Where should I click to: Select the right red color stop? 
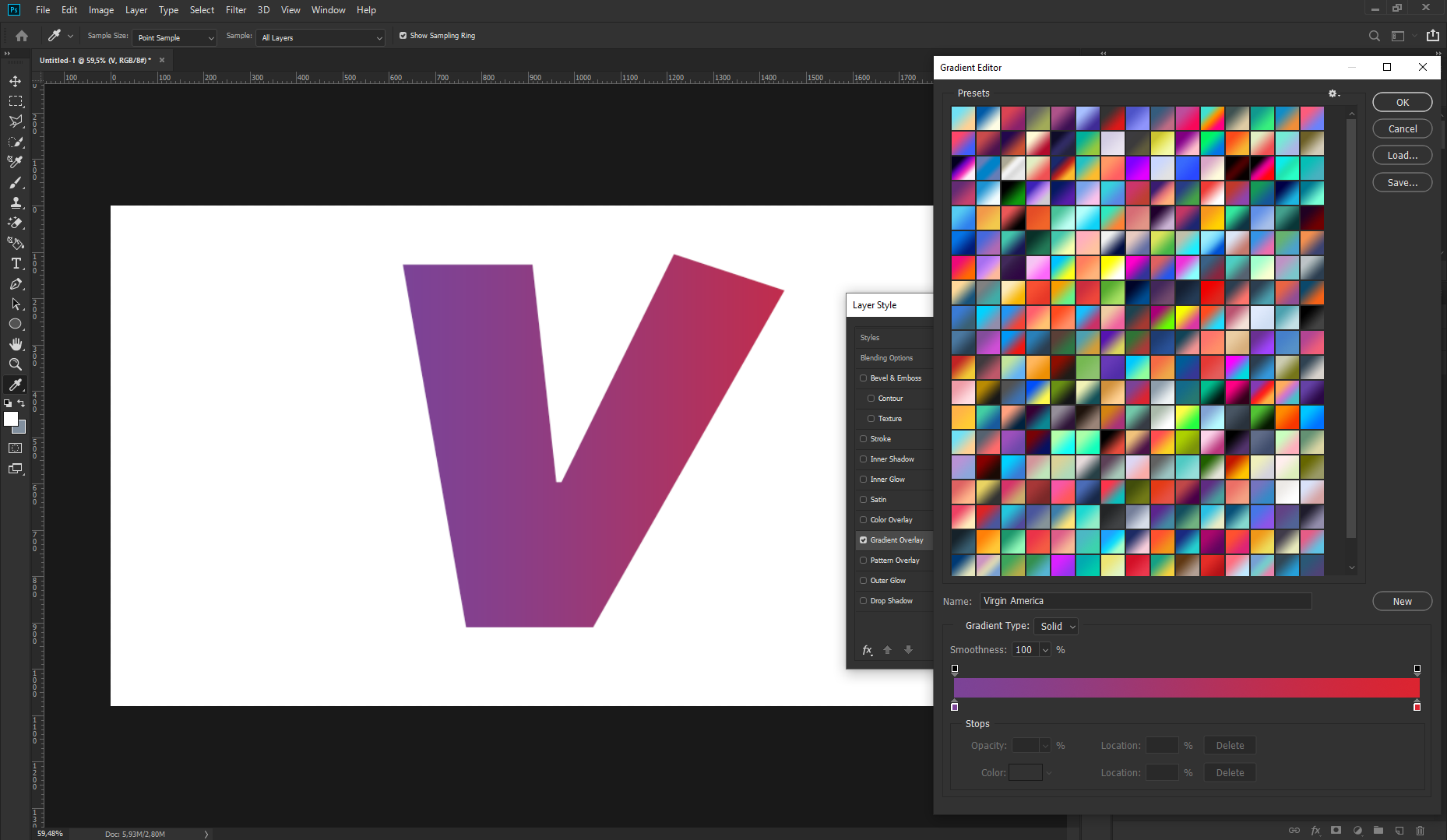pyautogui.click(x=1417, y=706)
